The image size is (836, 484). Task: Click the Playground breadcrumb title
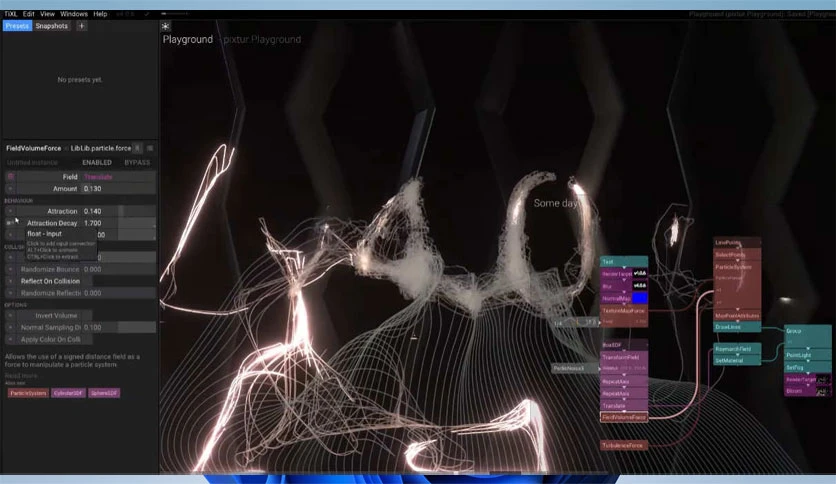point(188,39)
